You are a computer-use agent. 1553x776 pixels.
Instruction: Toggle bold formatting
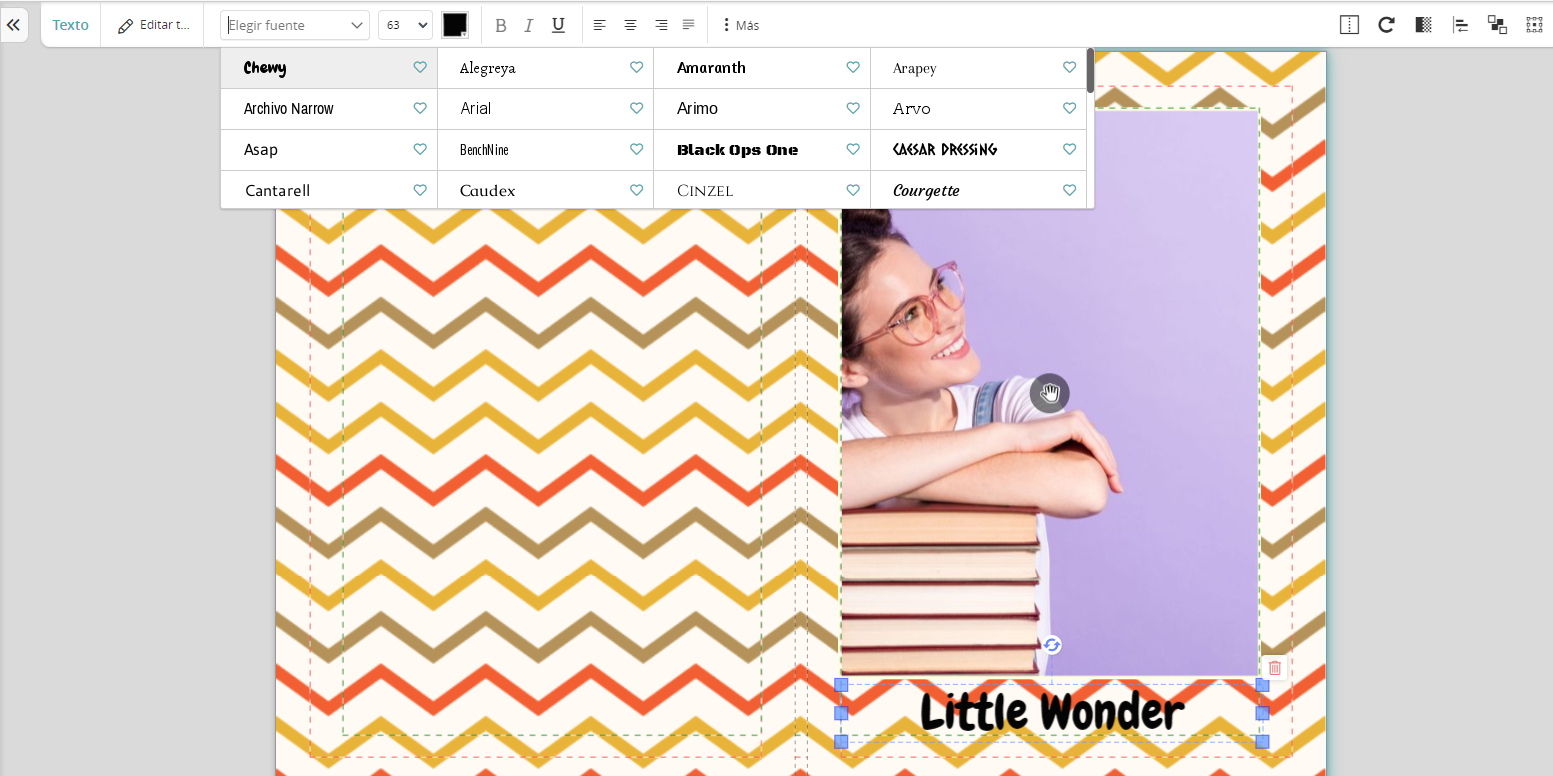click(x=501, y=25)
